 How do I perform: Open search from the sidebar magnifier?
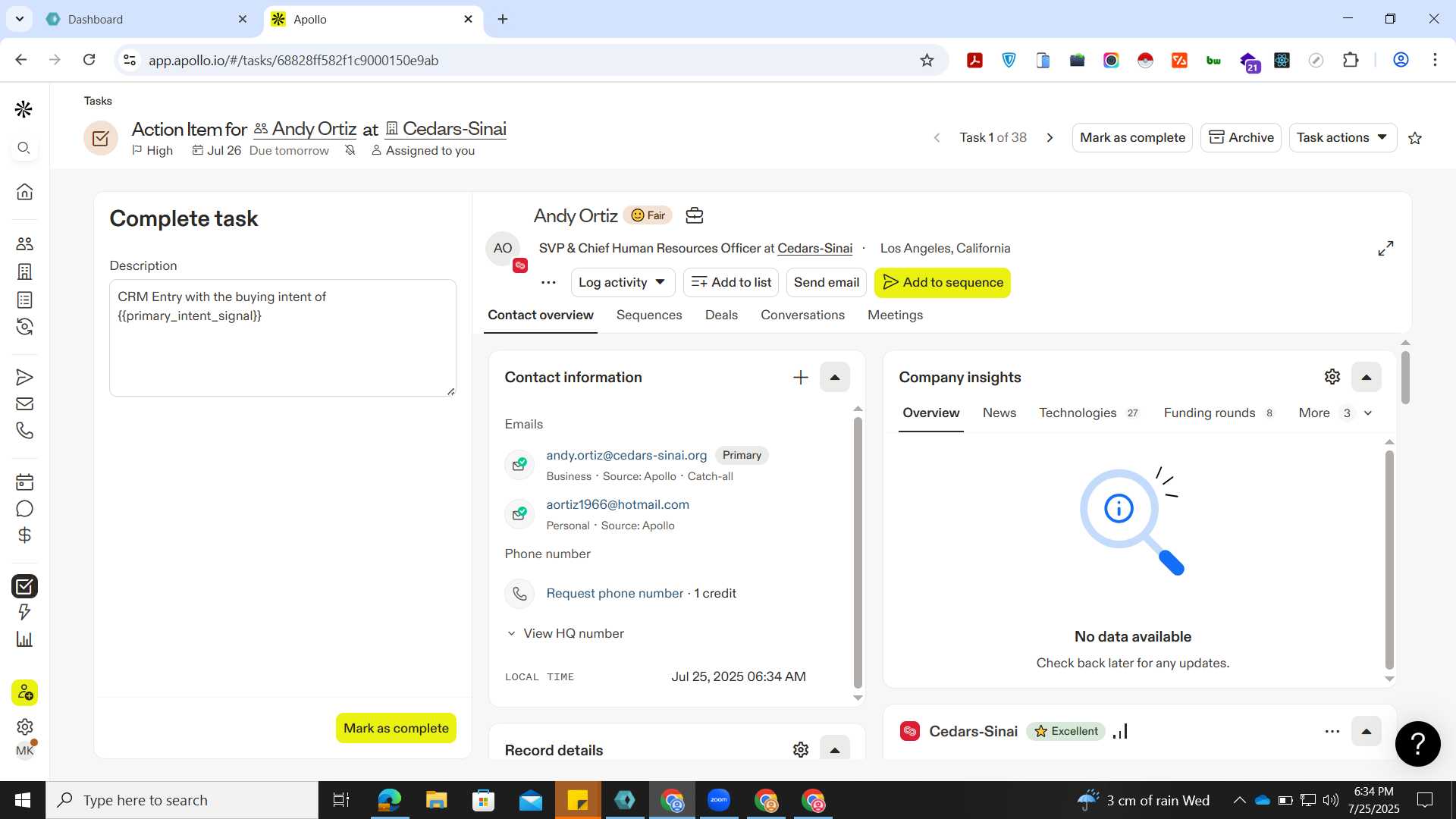click(x=24, y=148)
